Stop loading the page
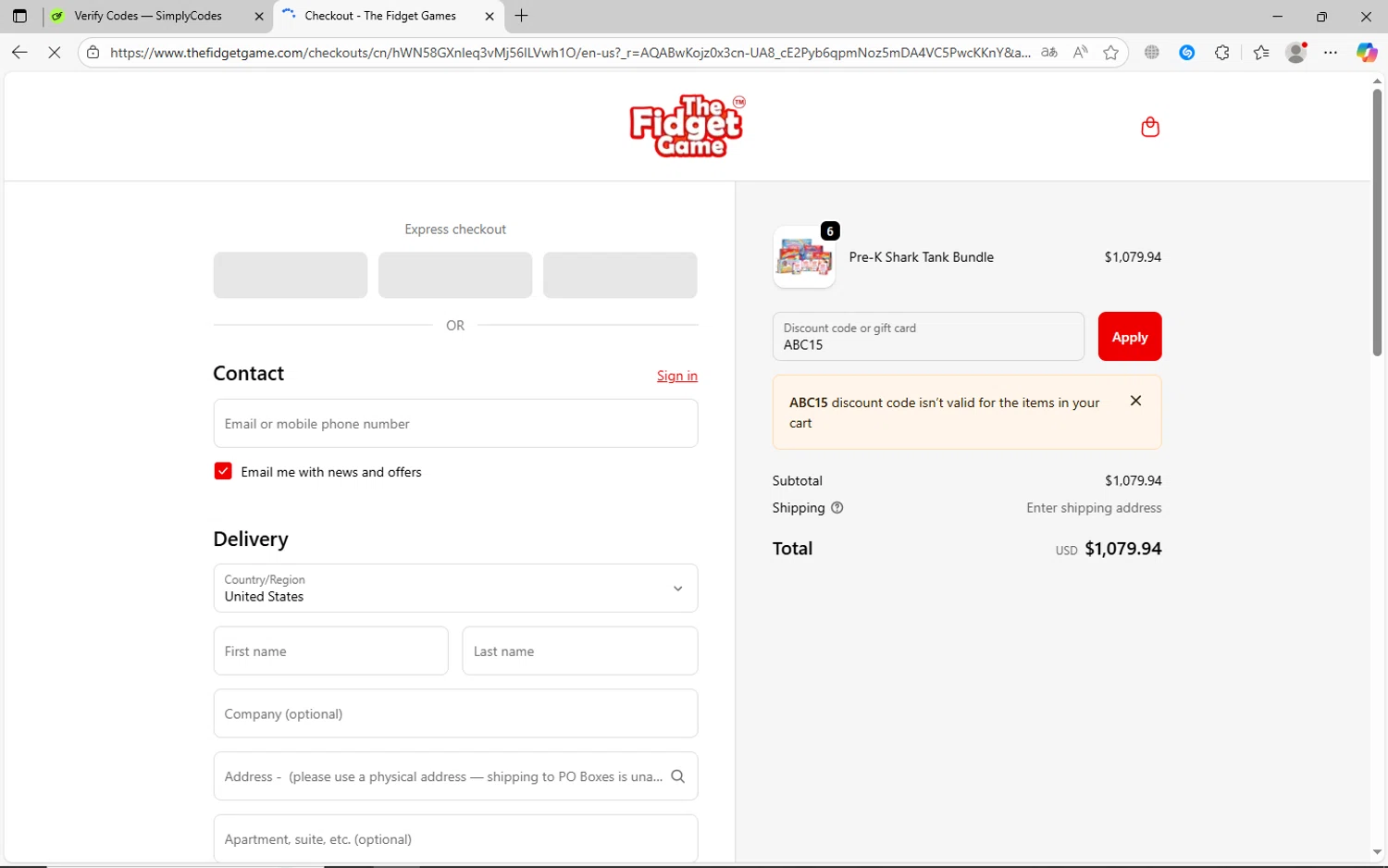 54,53
